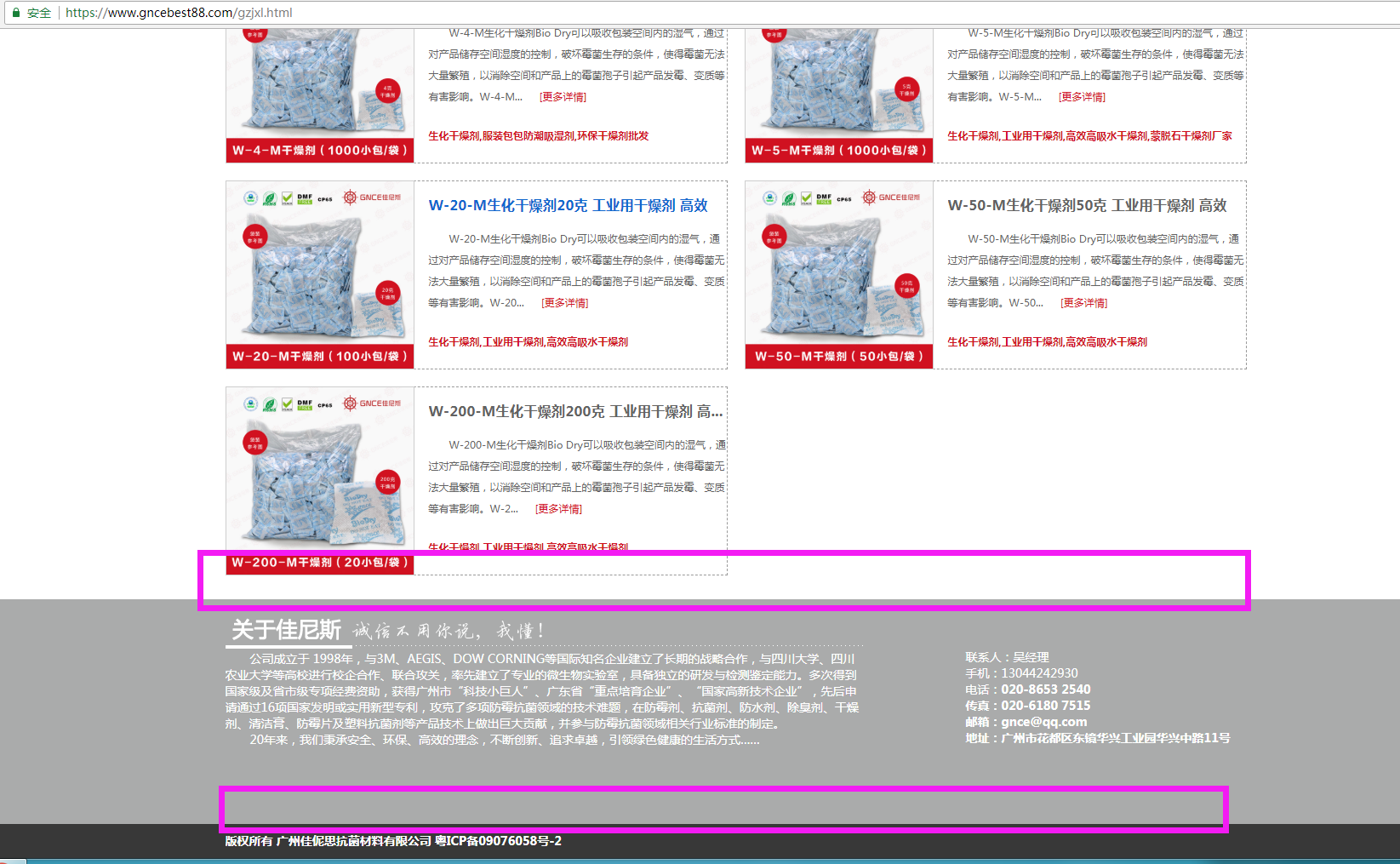Click address 广州市花都区 text

click(1098, 738)
